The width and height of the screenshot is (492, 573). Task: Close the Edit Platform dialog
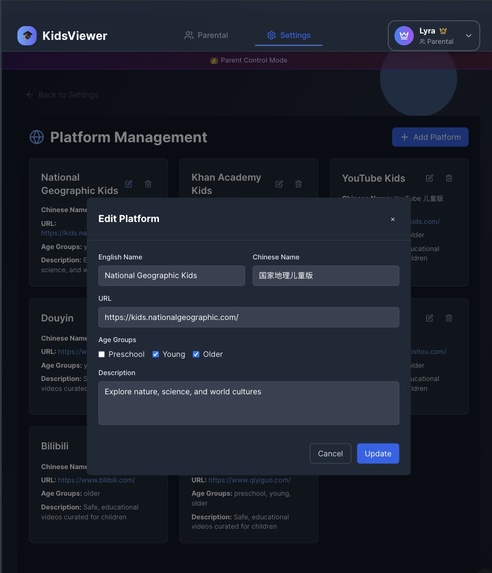tap(393, 219)
